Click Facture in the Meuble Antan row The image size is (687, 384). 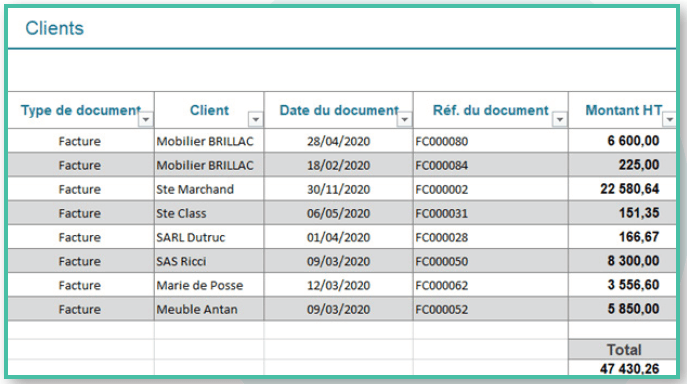click(x=80, y=309)
